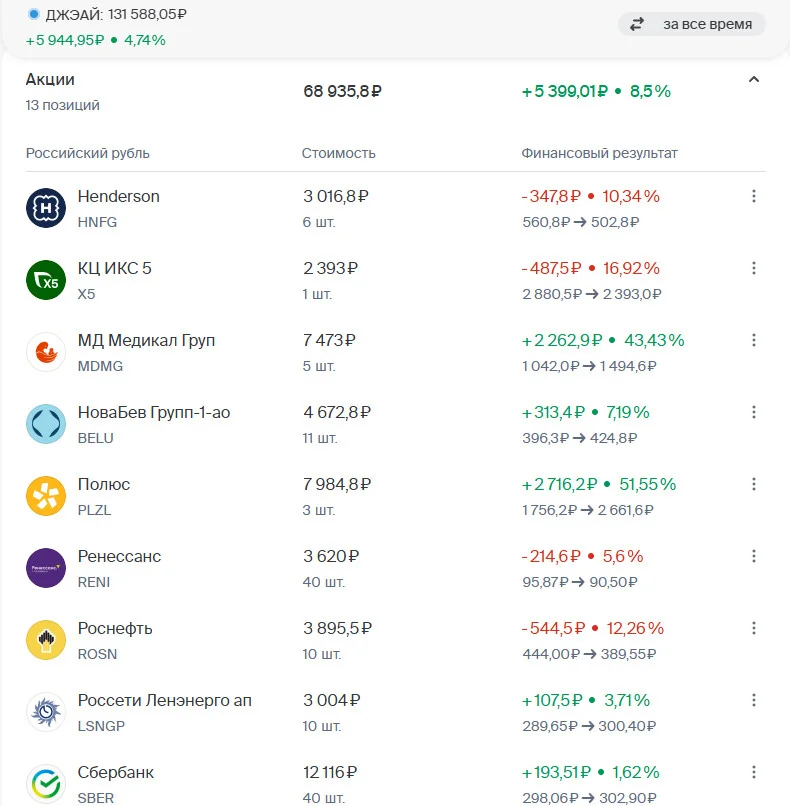
Task: Click the ROSN ticker label
Action: [97, 654]
